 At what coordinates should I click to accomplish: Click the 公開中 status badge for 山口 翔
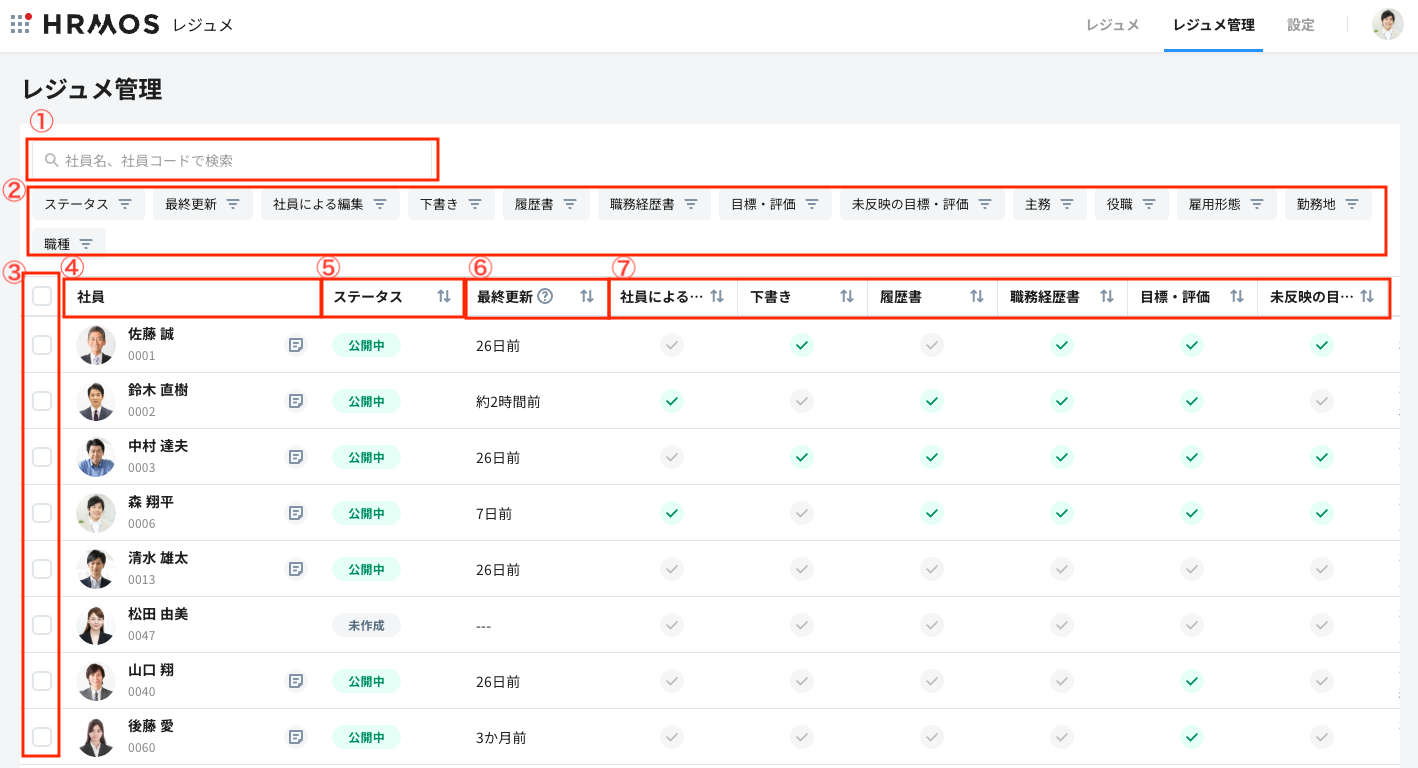(366, 681)
